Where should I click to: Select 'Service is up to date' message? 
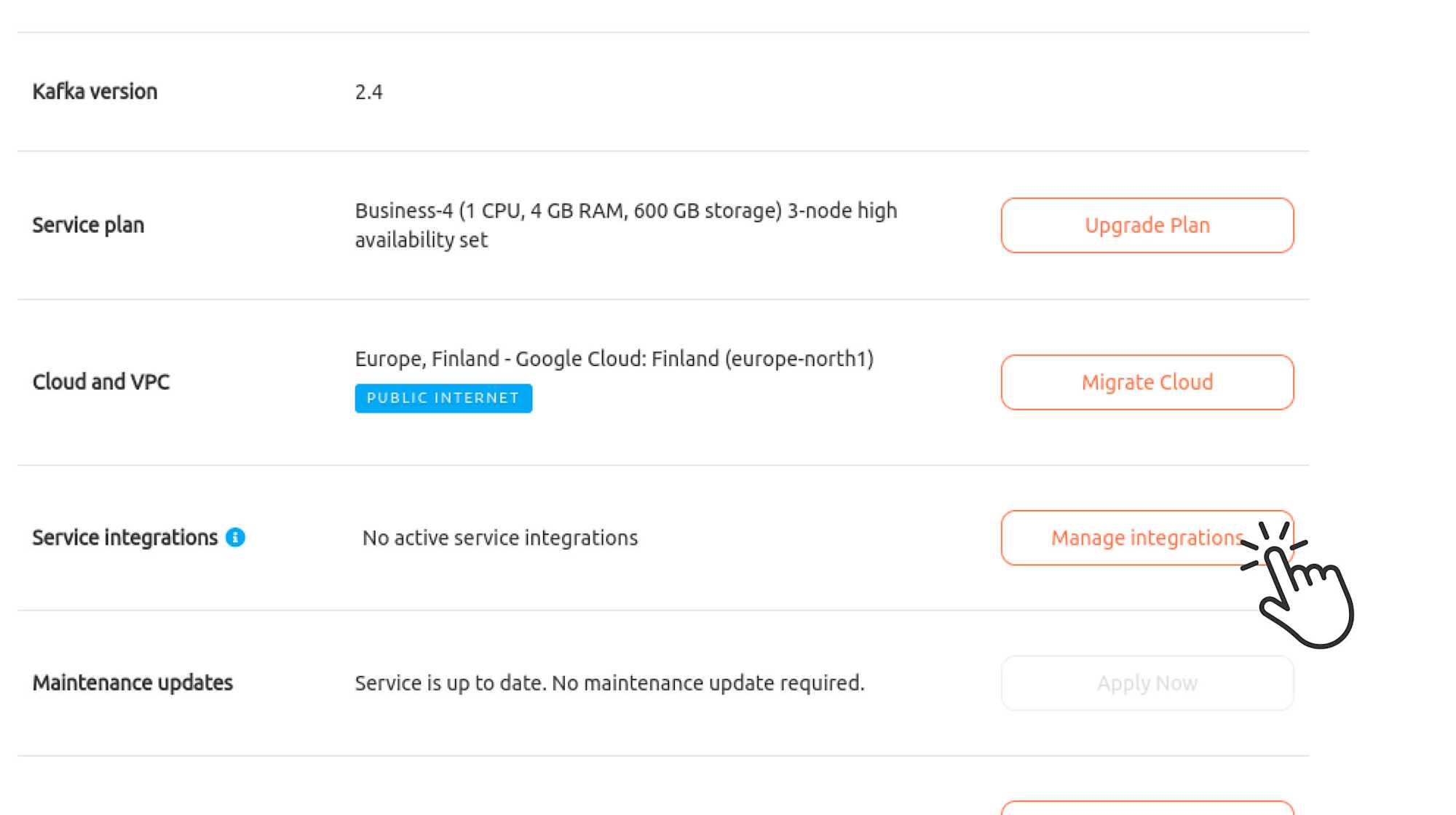coord(610,683)
